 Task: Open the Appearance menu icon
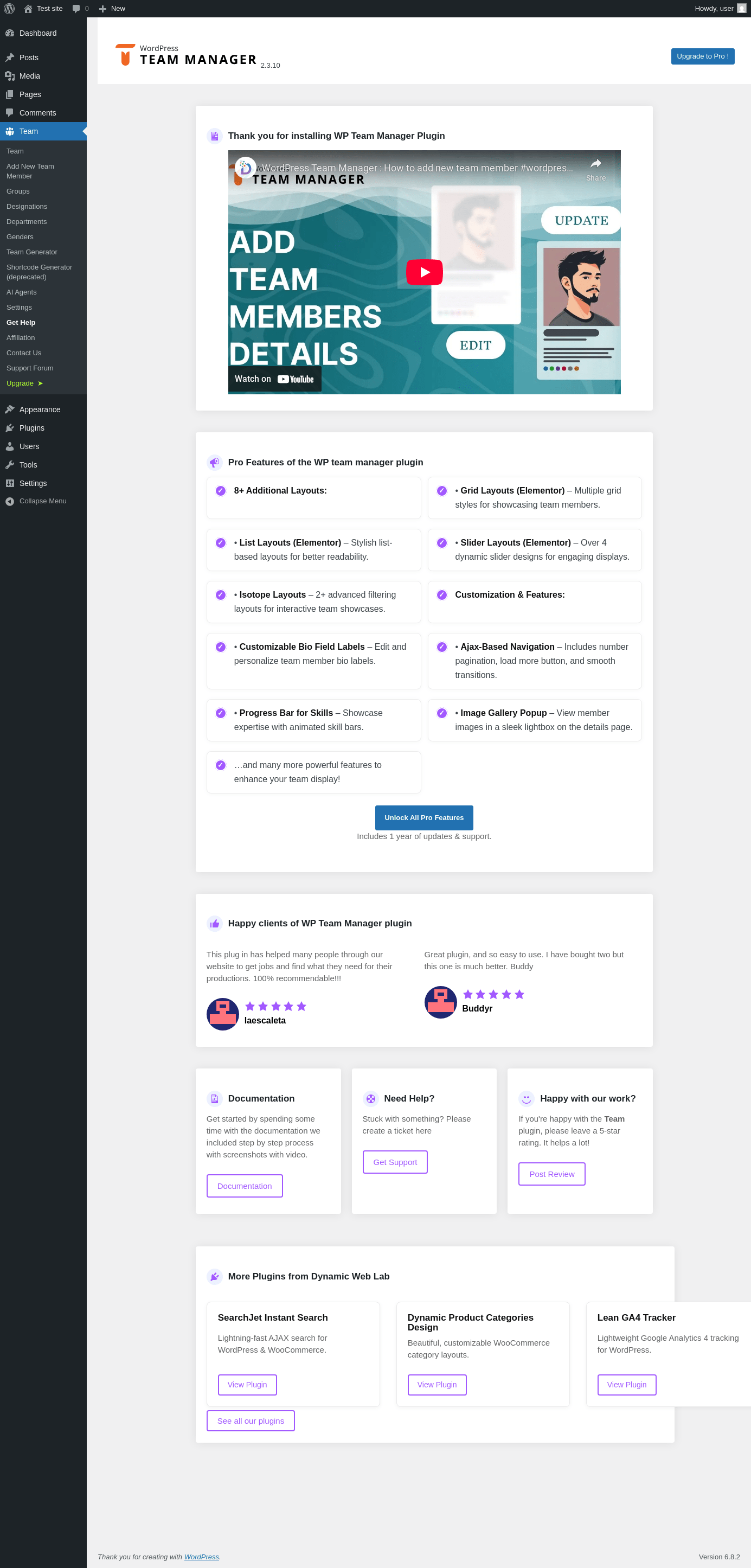point(10,409)
